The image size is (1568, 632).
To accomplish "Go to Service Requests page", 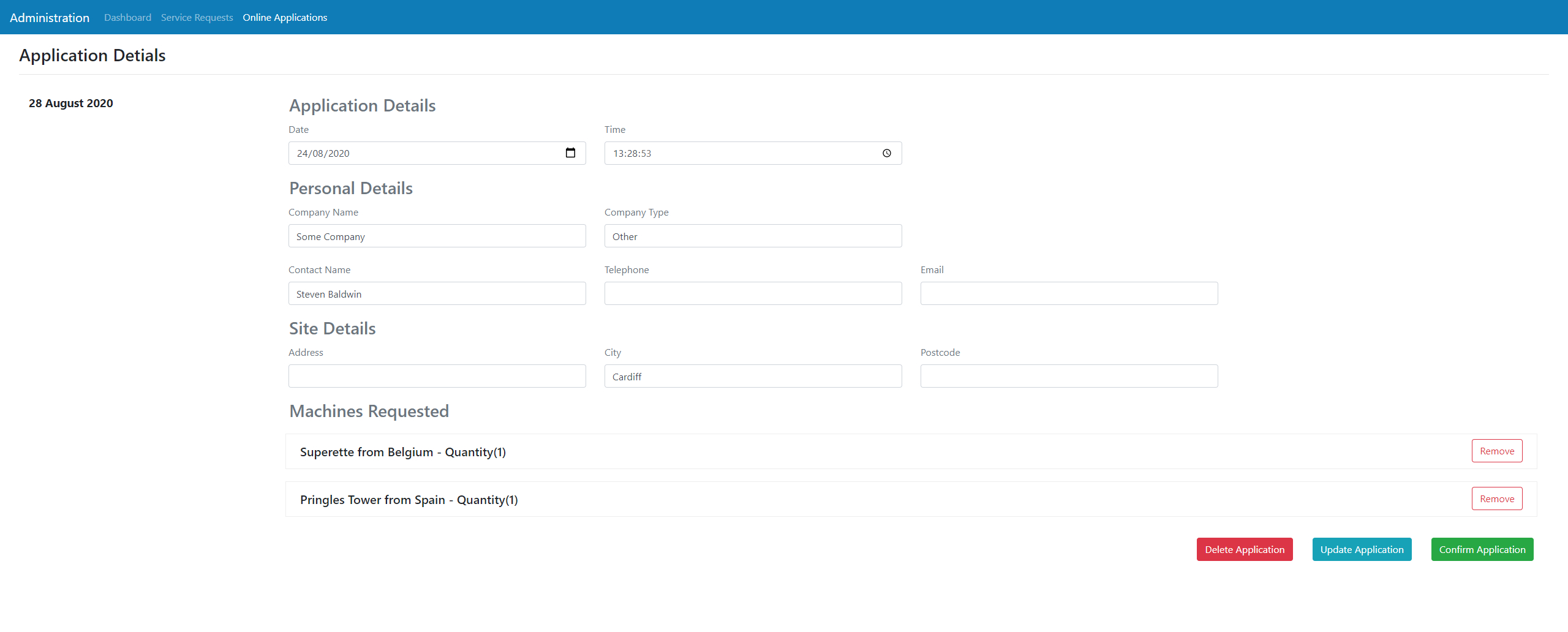I will click(197, 17).
